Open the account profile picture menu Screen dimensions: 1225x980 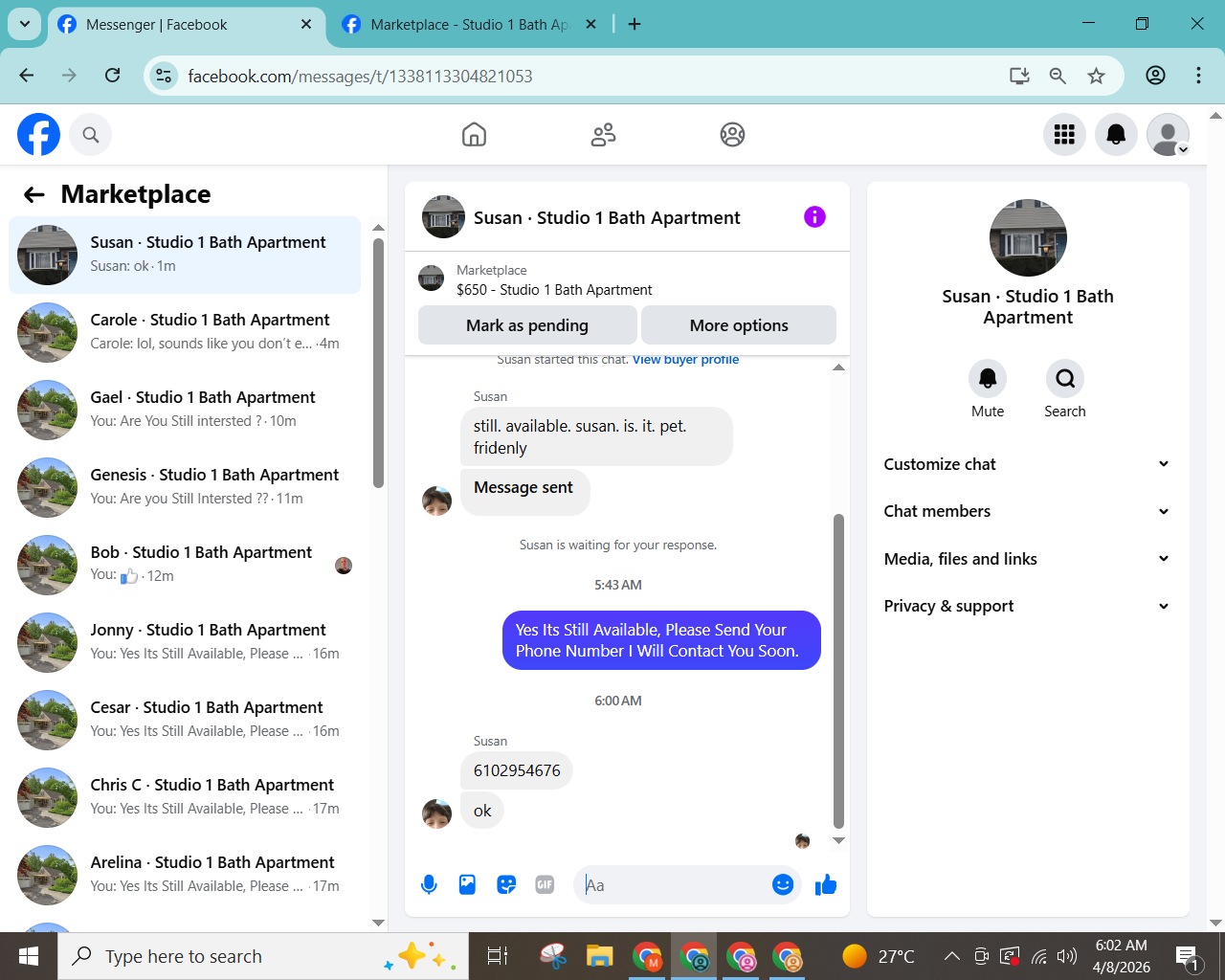[x=1168, y=135]
